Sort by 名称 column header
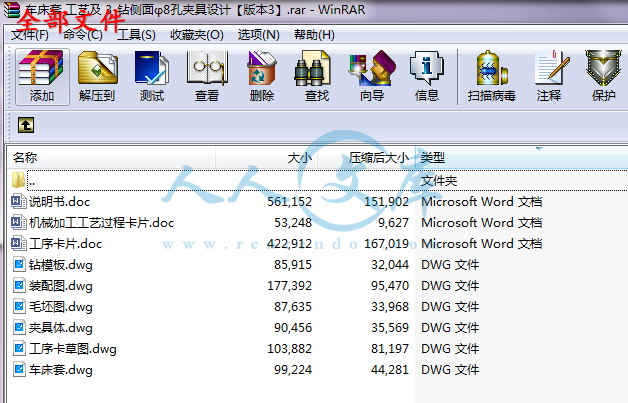Screen dimensions: 628x403 (x=111, y=158)
